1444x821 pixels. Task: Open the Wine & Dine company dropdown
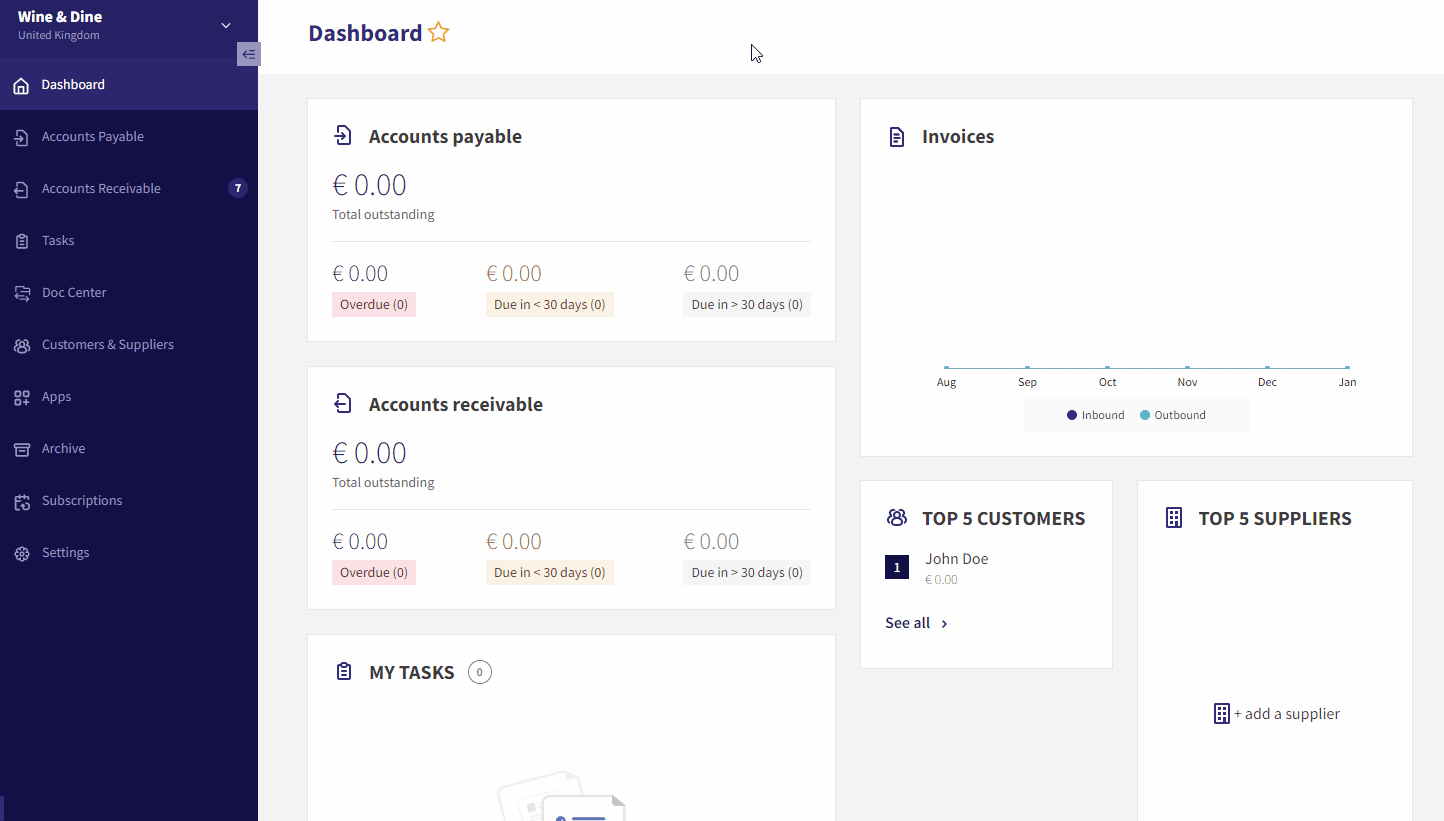(x=226, y=26)
